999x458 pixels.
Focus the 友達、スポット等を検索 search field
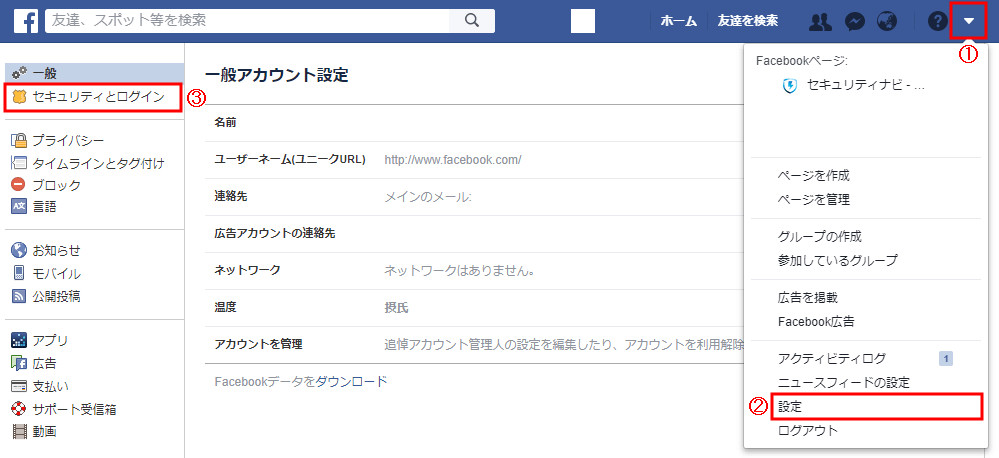[x=248, y=20]
